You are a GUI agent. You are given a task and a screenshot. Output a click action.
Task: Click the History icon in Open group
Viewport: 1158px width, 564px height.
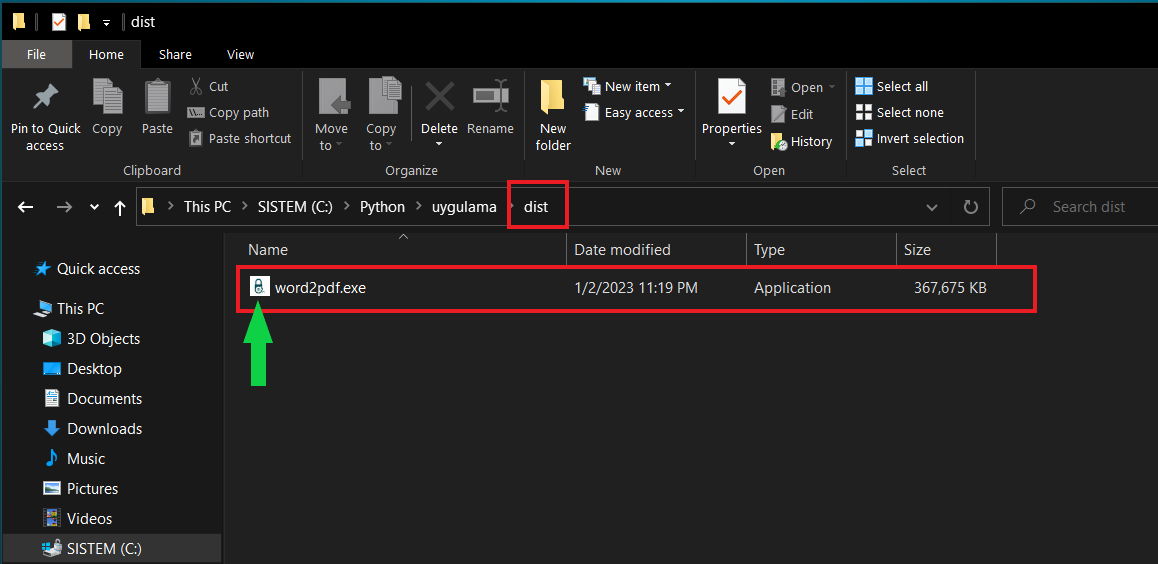780,142
